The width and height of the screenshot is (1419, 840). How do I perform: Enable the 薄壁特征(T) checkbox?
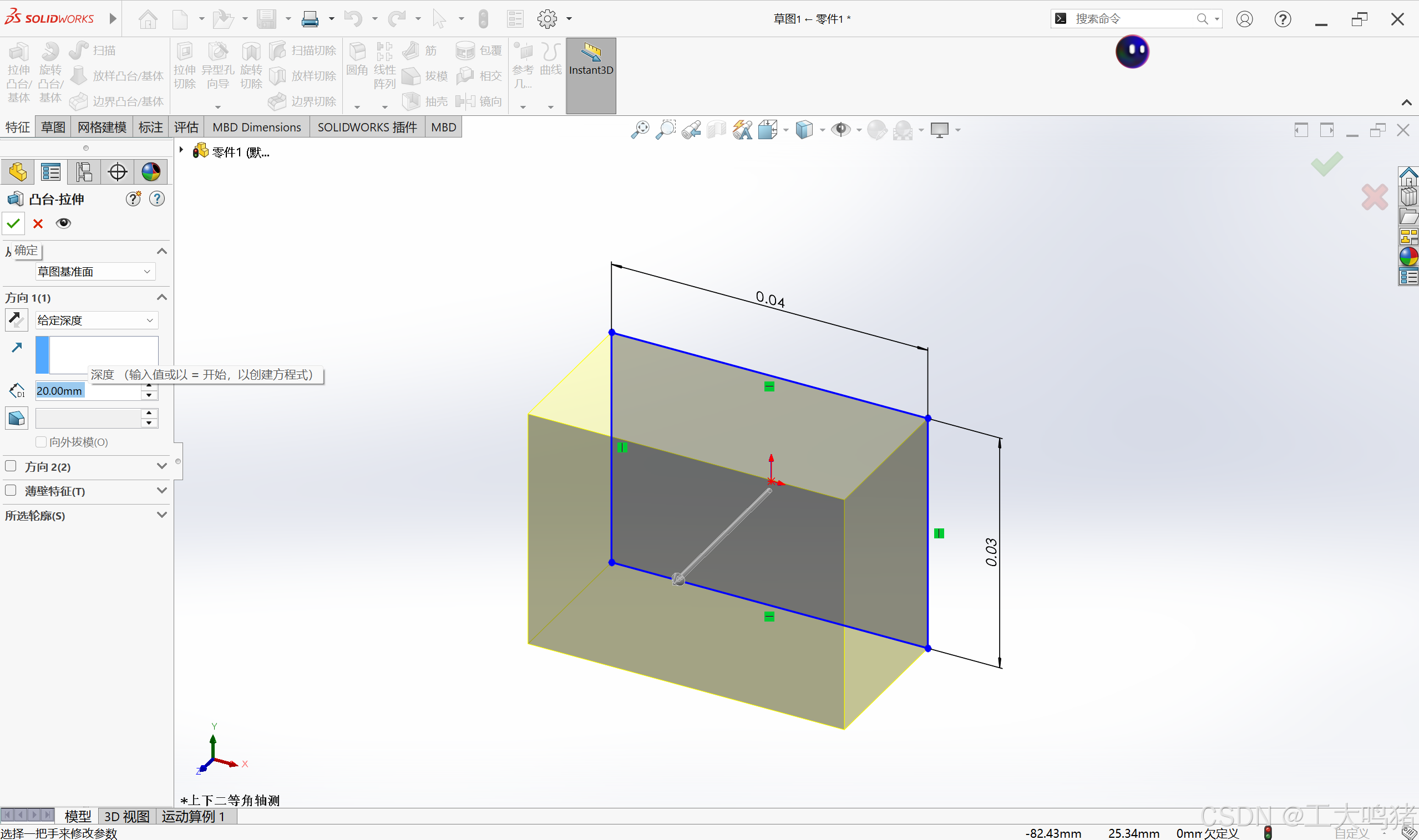(x=11, y=491)
